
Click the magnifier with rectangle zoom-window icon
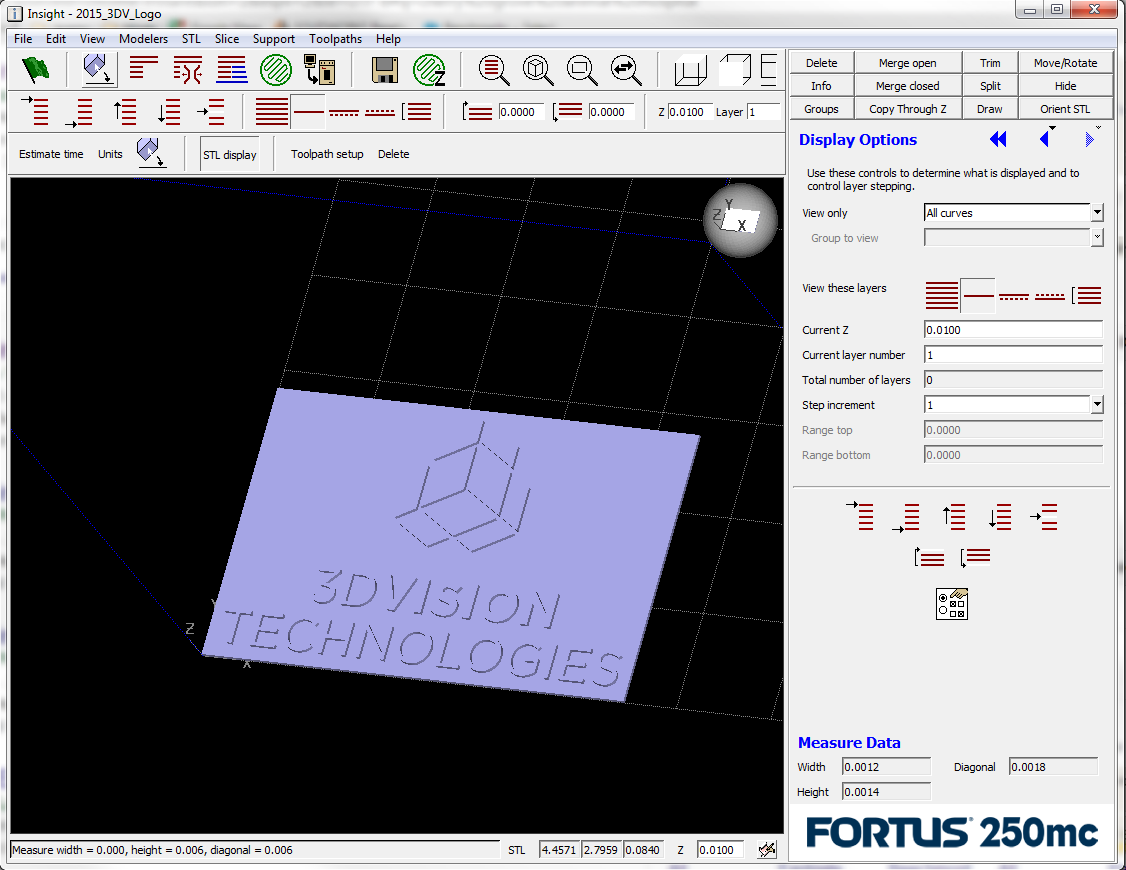click(x=582, y=70)
